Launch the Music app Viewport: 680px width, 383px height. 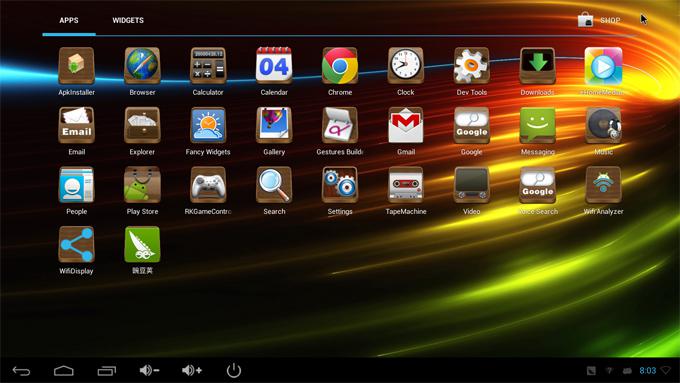(x=603, y=125)
